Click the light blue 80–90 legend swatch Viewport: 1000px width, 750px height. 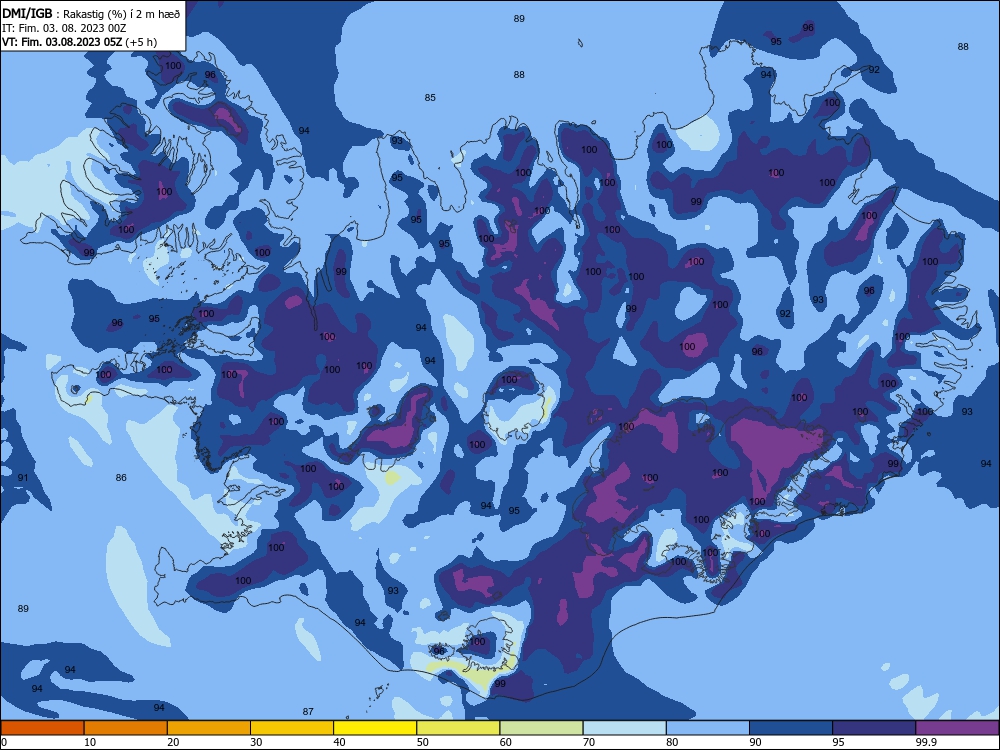[x=708, y=728]
